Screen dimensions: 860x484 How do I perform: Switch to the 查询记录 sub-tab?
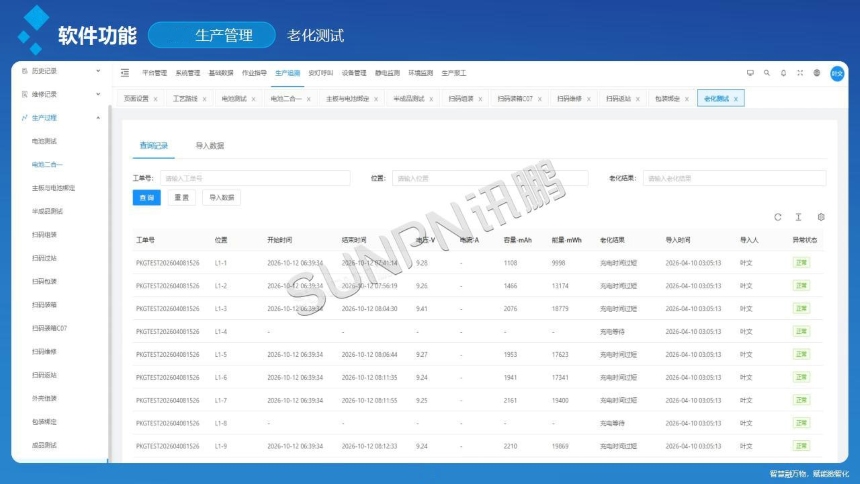click(154, 146)
